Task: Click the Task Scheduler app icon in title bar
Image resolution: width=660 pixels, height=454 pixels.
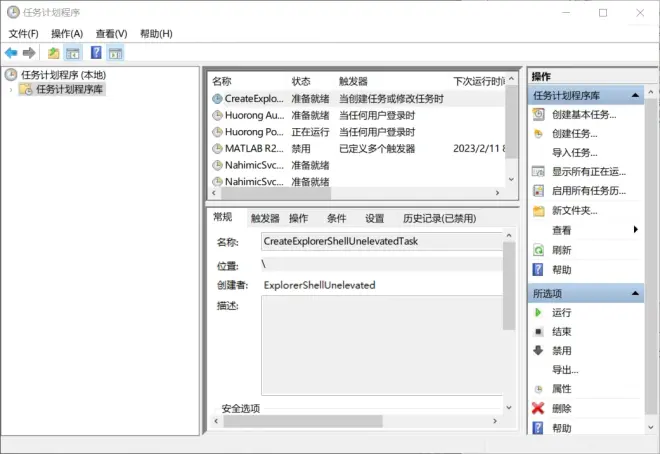Action: 13,12
